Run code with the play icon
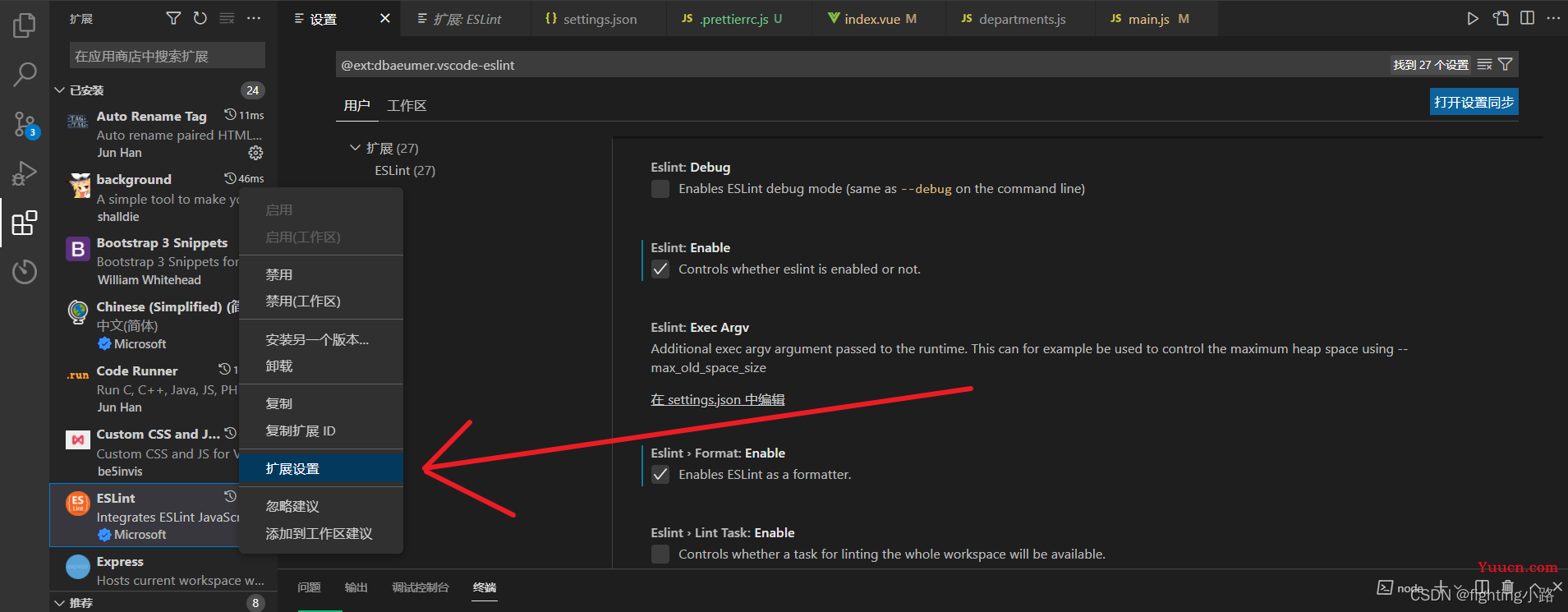The height and width of the screenshot is (612, 1568). 1473,18
